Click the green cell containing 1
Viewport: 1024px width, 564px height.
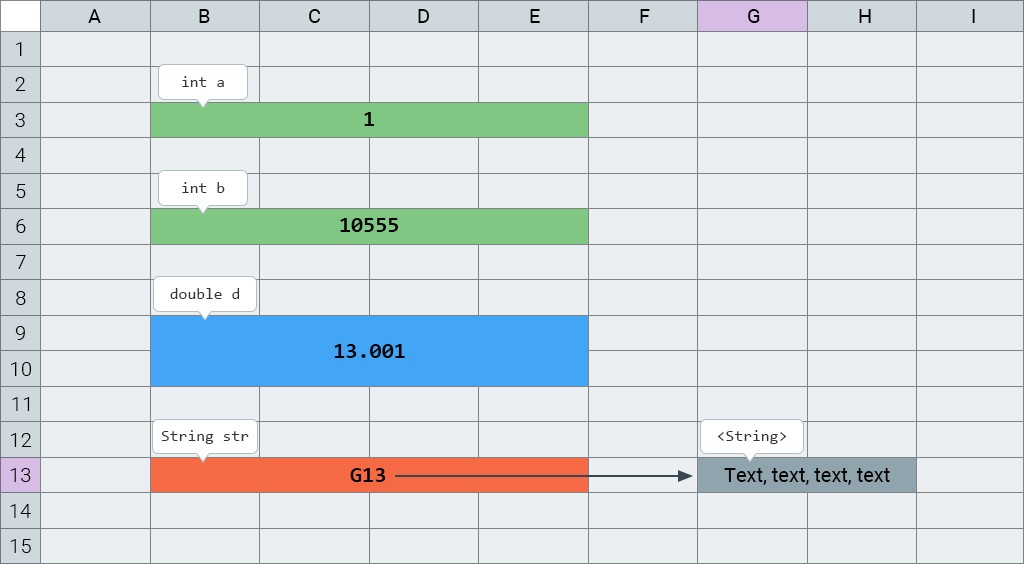[369, 120]
